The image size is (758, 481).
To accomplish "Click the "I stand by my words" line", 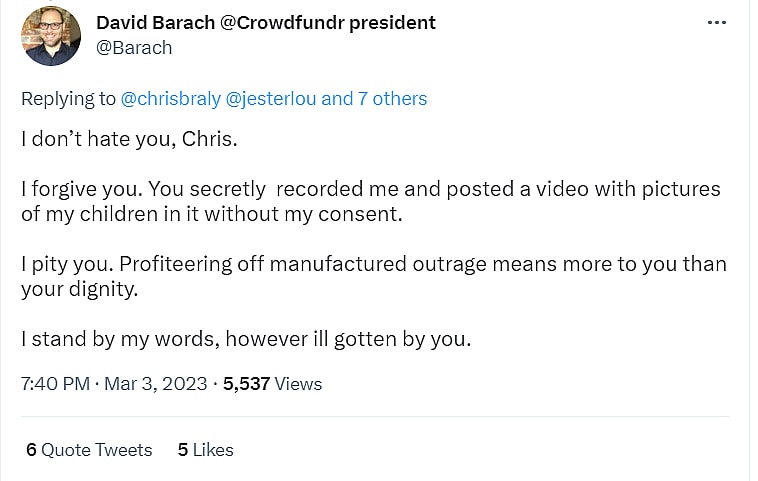I will (x=246, y=339).
